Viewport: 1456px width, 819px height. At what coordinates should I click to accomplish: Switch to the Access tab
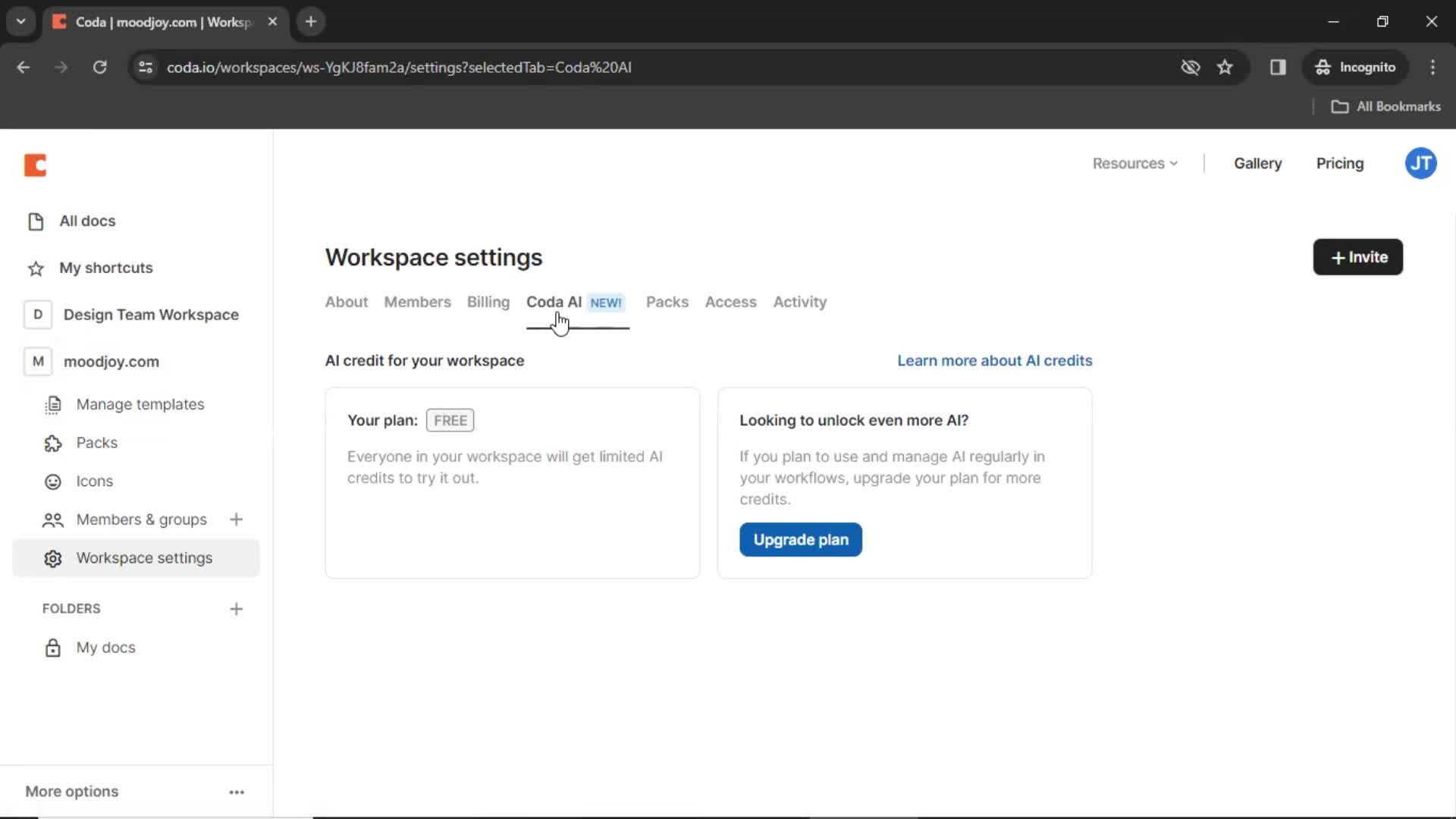click(731, 302)
